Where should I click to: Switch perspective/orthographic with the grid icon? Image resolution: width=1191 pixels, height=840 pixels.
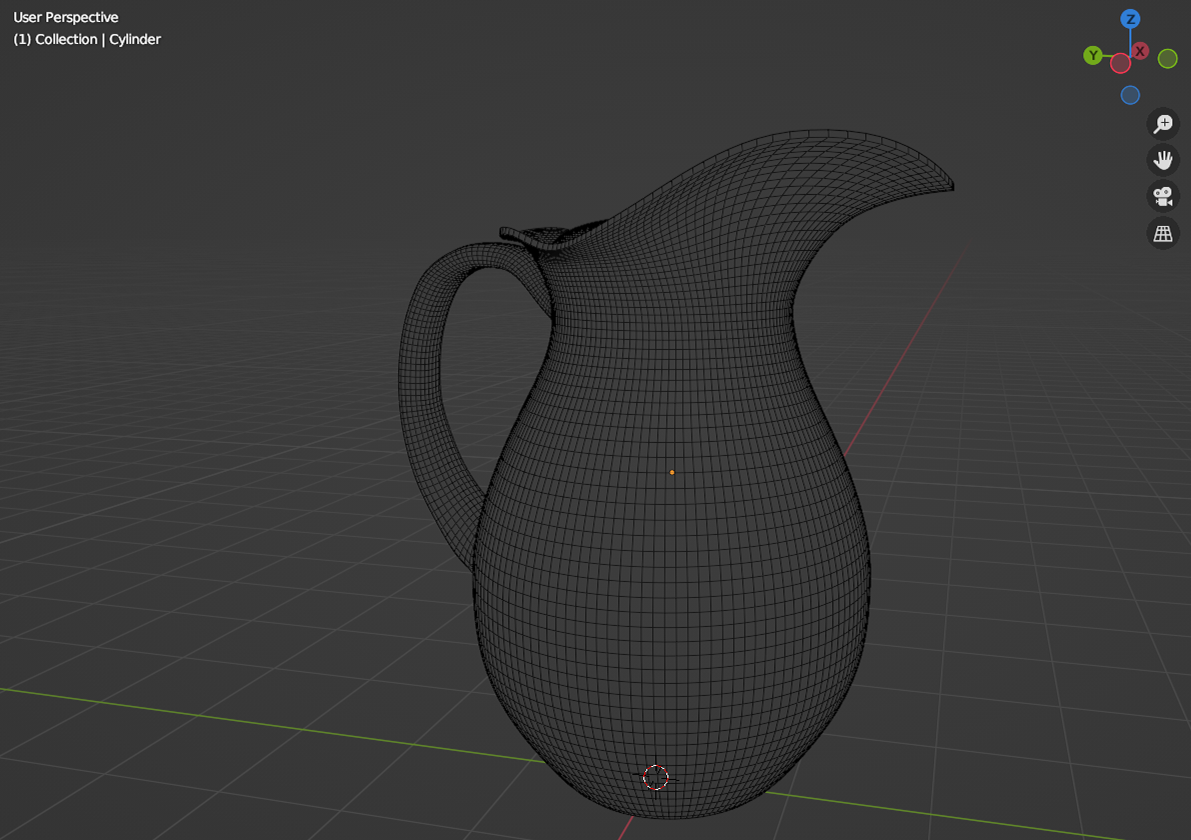point(1163,233)
